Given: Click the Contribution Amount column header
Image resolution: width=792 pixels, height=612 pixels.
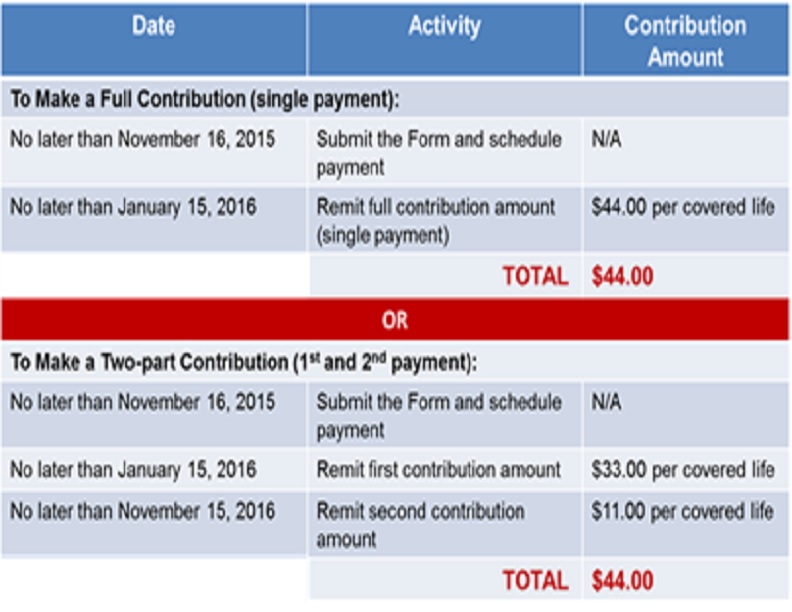Looking at the screenshot, I should [x=685, y=41].
